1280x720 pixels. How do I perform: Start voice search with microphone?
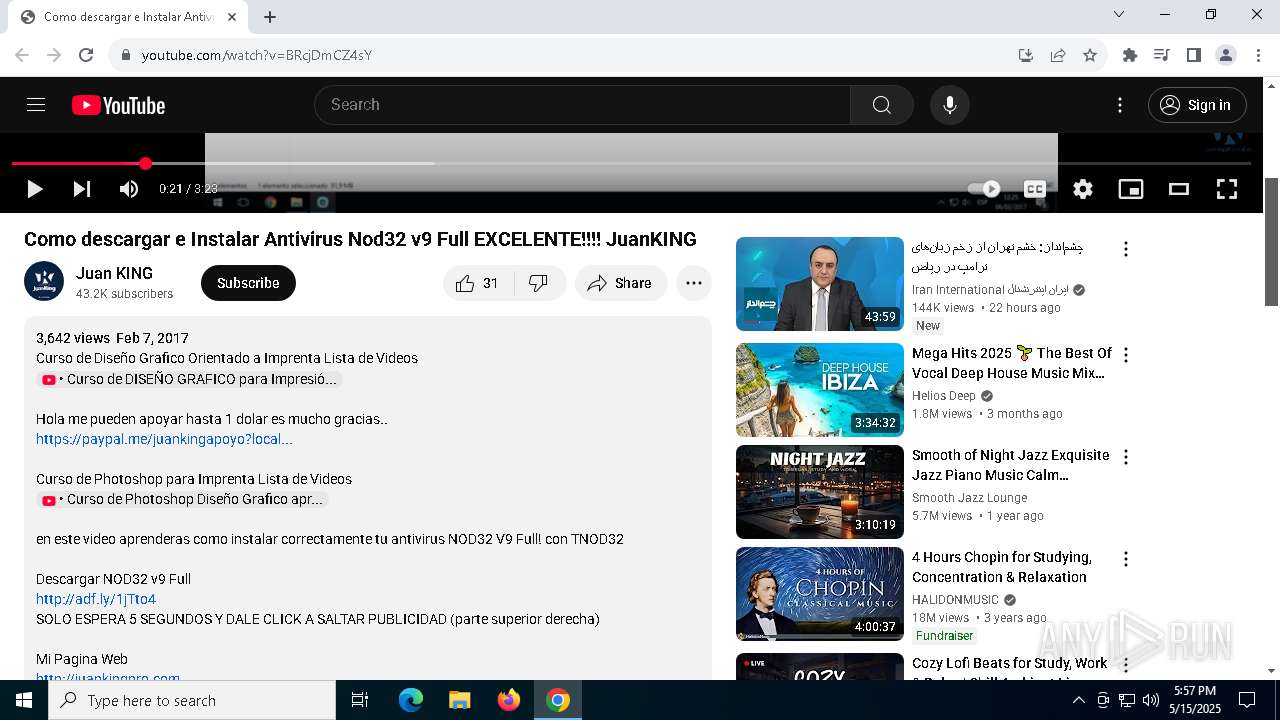click(949, 105)
